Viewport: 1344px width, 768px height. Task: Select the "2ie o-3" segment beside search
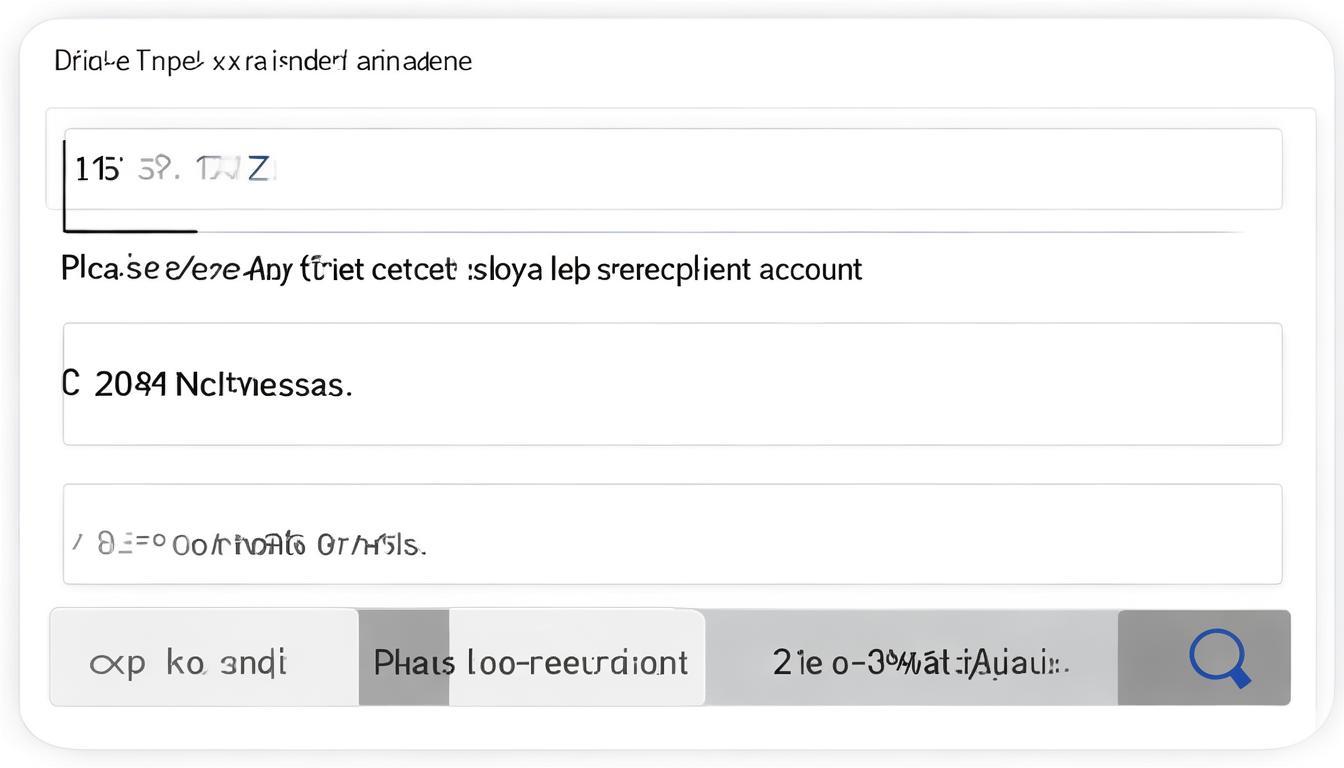click(912, 660)
